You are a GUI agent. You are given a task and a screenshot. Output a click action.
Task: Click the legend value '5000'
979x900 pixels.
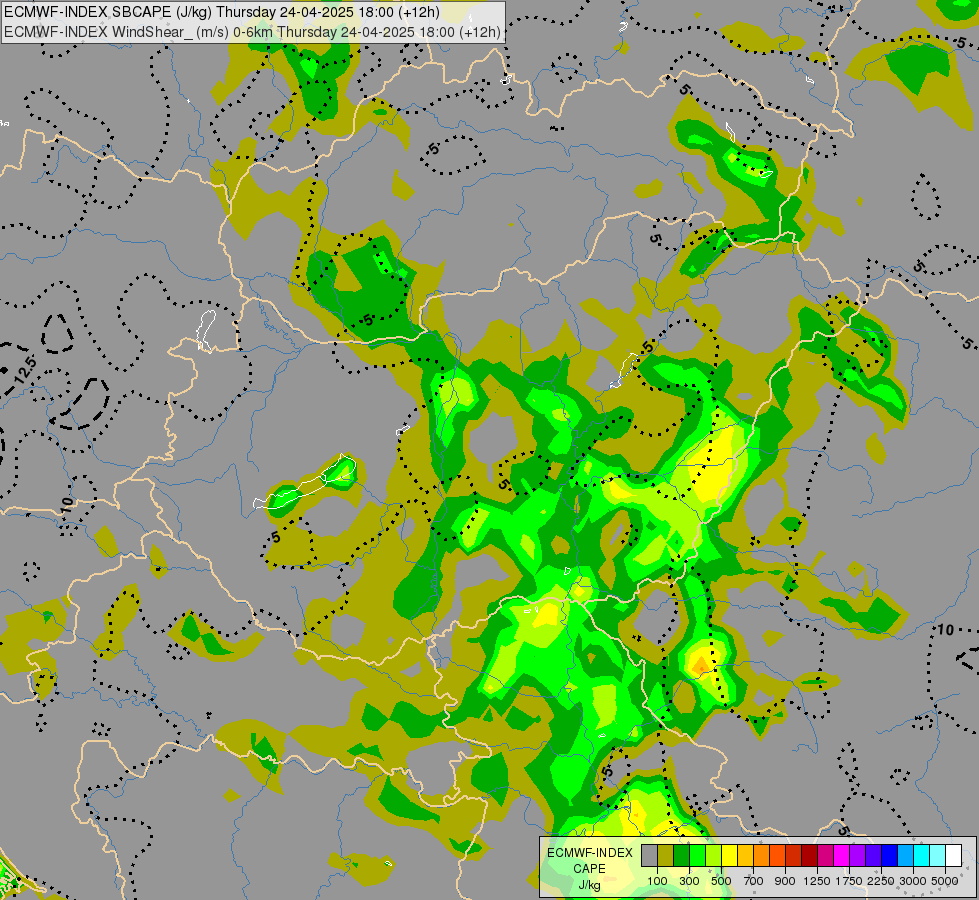(945, 881)
